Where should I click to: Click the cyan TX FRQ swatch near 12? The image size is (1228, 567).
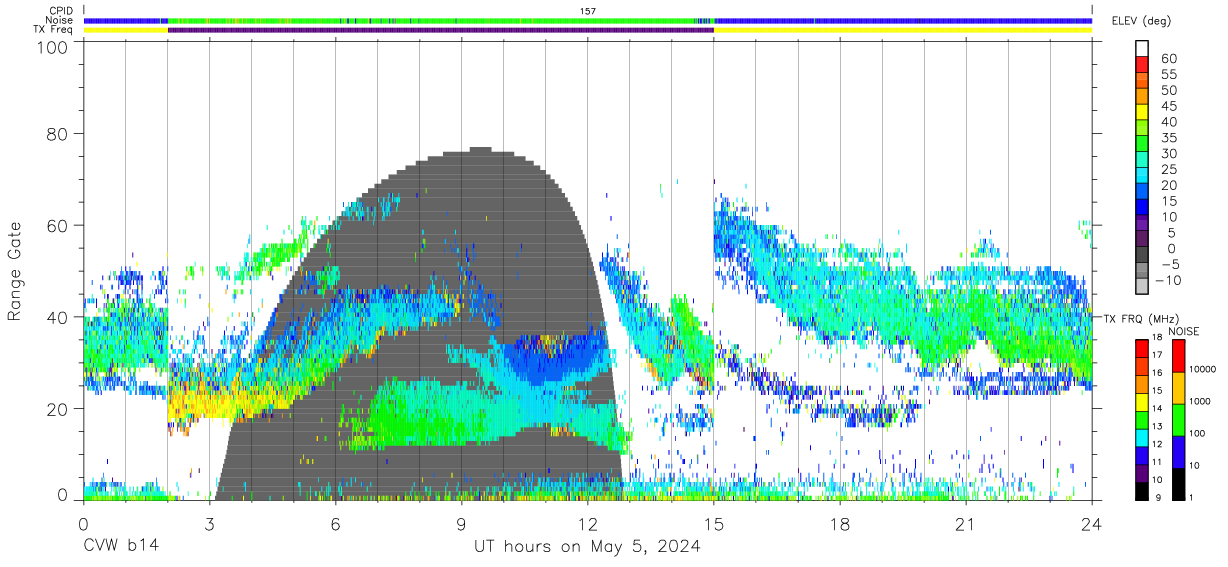[x=1142, y=438]
